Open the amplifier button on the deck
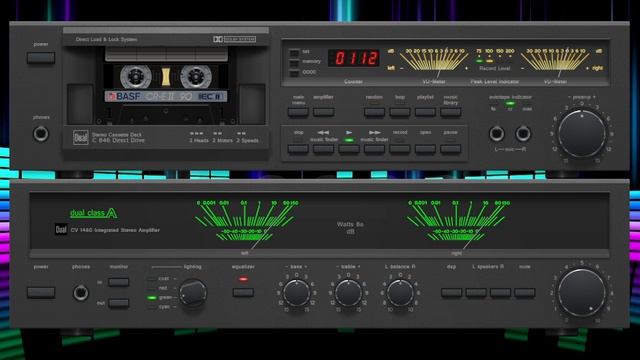Viewport: 640px width, 360px height. point(324,112)
